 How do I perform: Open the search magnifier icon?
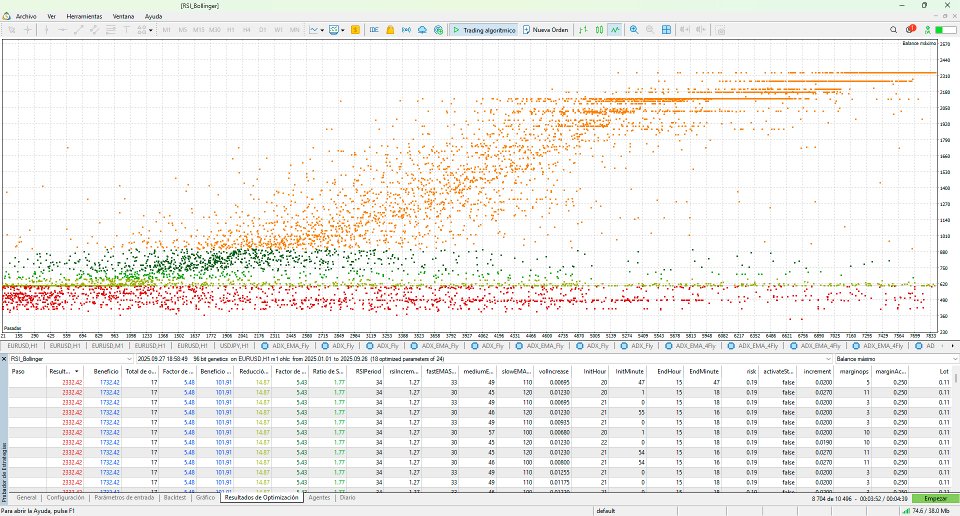point(894,30)
